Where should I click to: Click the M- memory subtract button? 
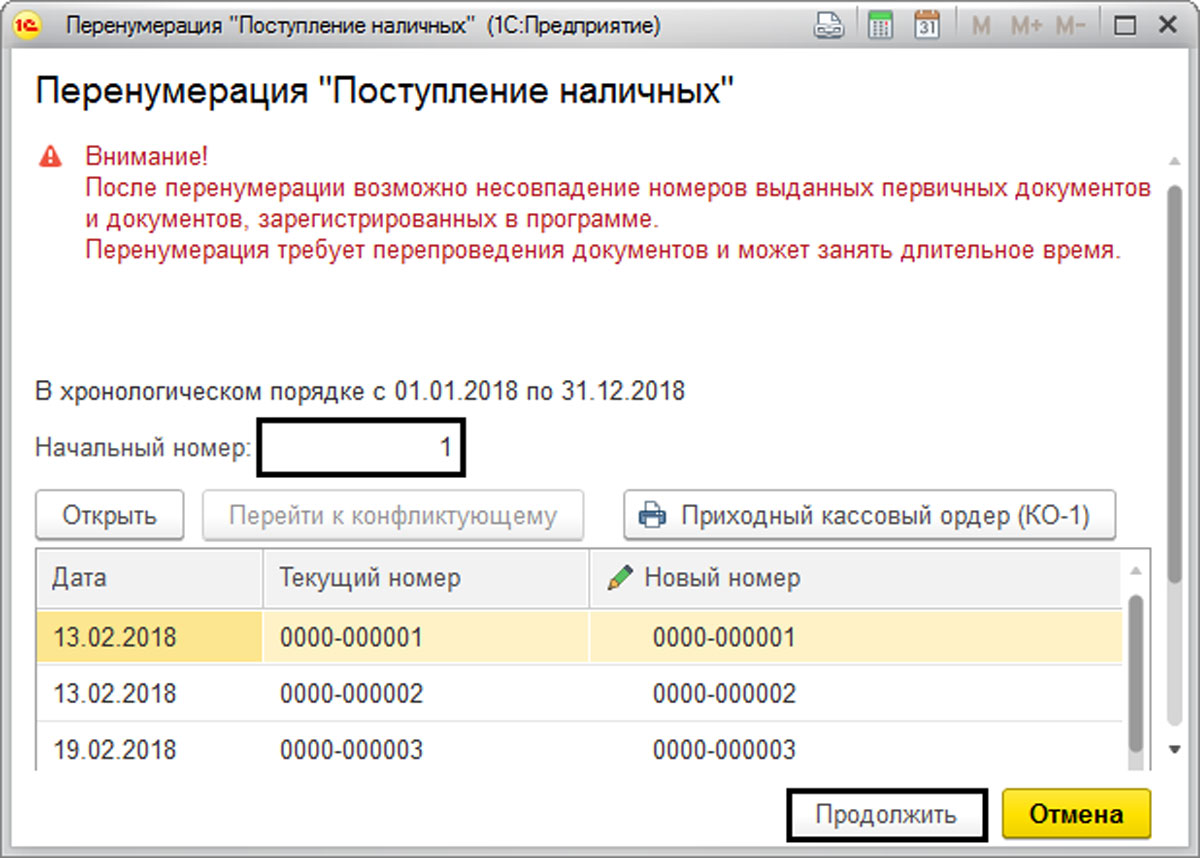pos(1070,26)
